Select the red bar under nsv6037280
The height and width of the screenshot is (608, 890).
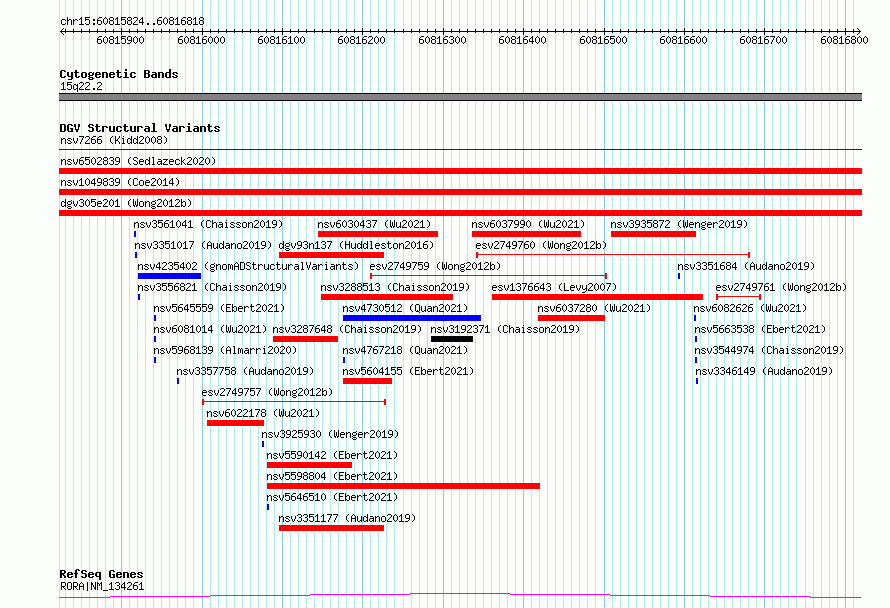571,318
